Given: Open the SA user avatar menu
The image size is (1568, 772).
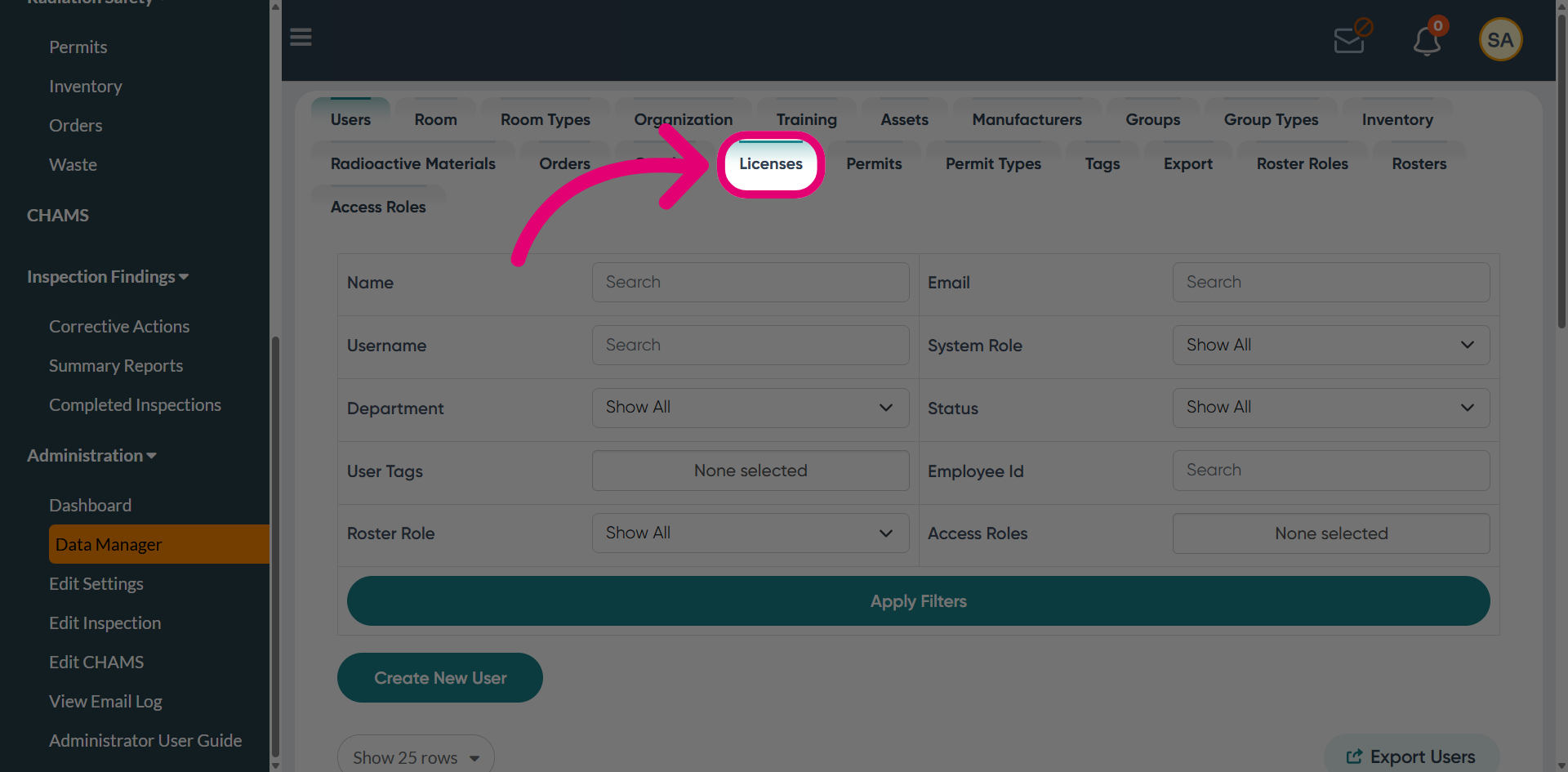Looking at the screenshot, I should click(x=1500, y=39).
